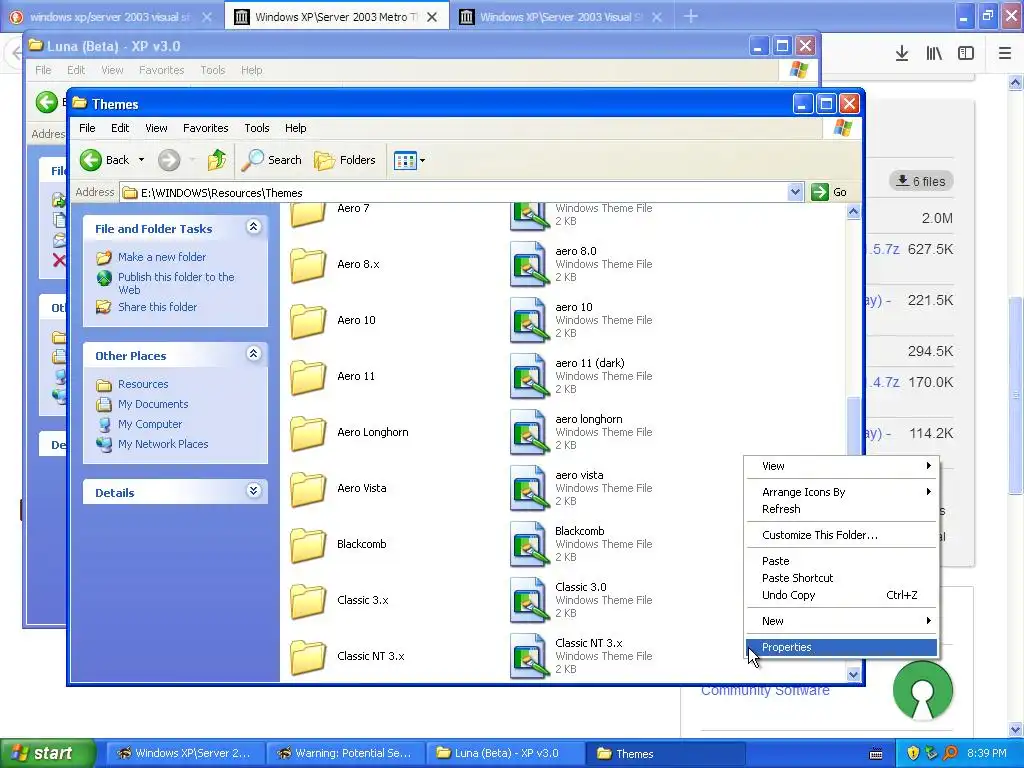The height and width of the screenshot is (768, 1024).
Task: Select the Blackcomb folder icon
Action: click(308, 545)
